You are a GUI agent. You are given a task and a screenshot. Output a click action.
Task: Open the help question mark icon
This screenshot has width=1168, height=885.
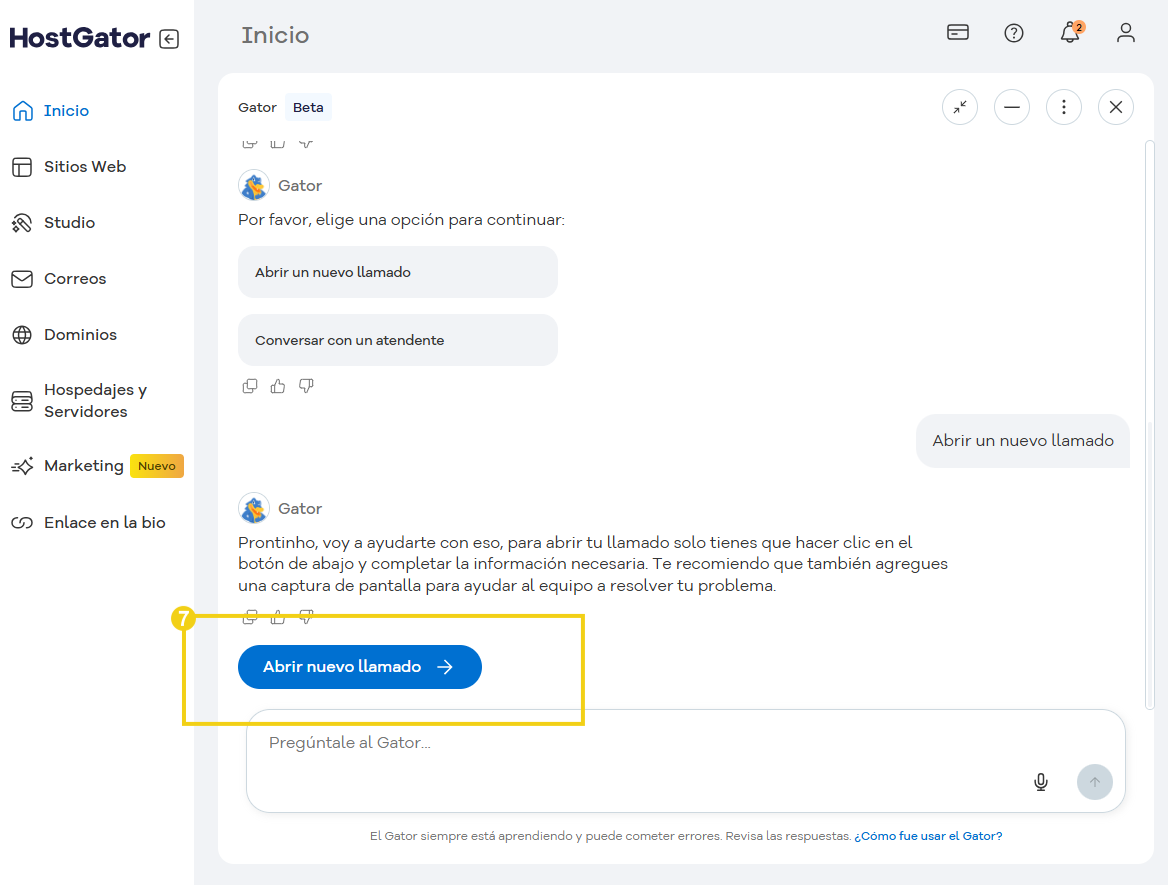coord(1014,33)
